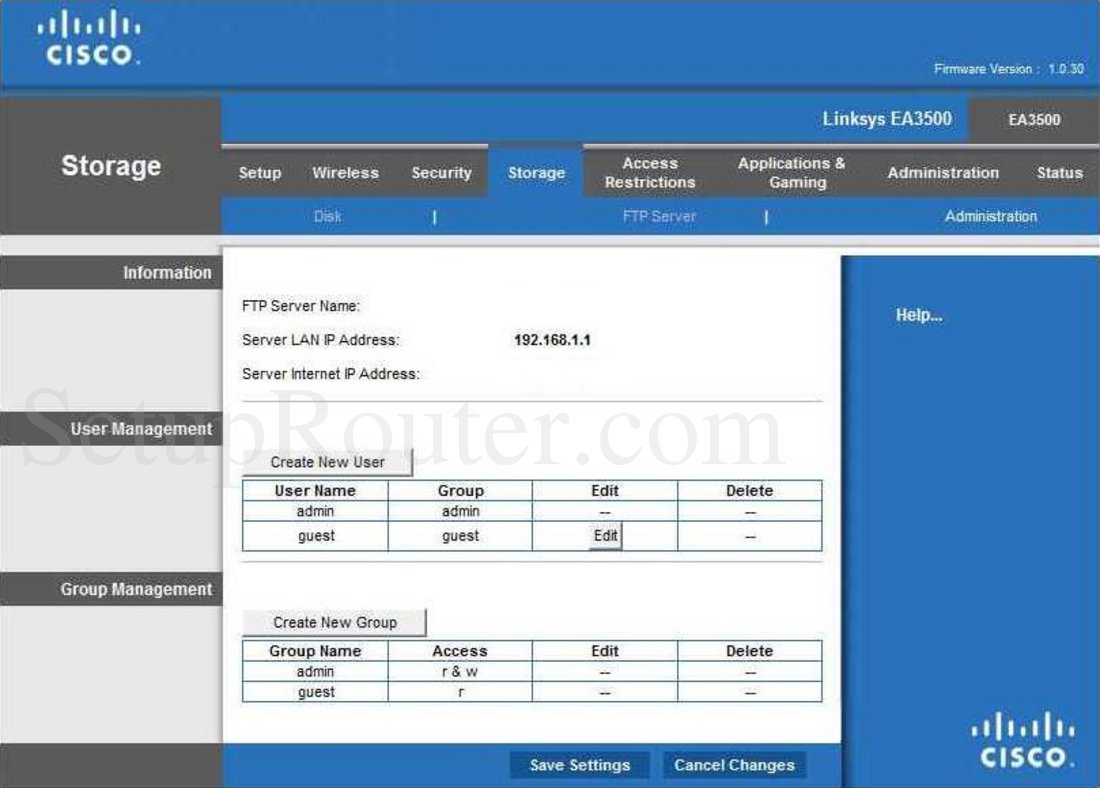Screen dimensions: 1100x788
Task: Switch to the Wireless tab
Action: coord(345,173)
